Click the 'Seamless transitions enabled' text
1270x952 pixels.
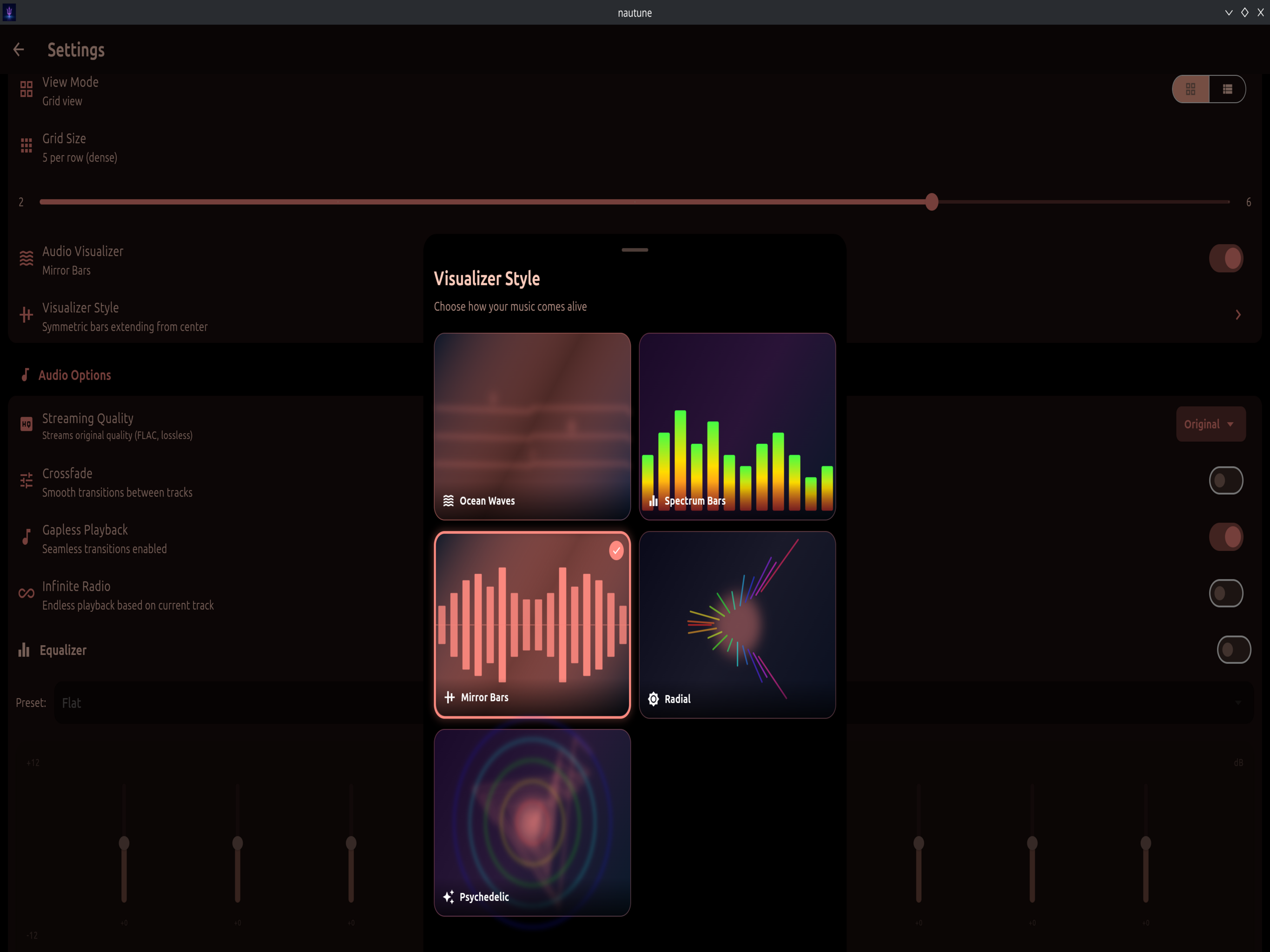pyautogui.click(x=105, y=549)
